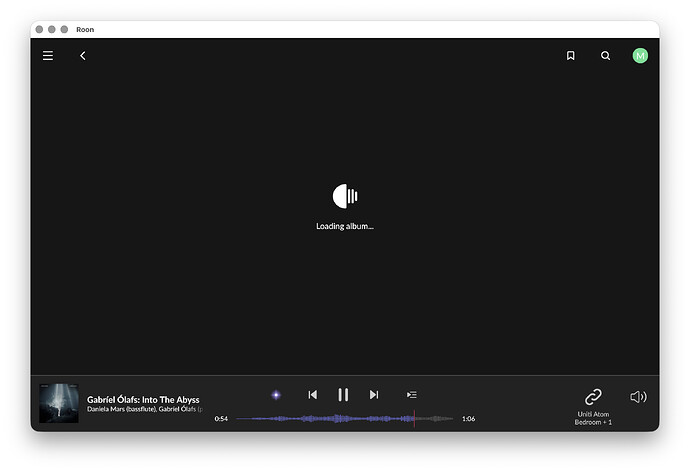Screen dimensions: 690x472
Task: Click the Roon window title
Action: click(x=85, y=29)
